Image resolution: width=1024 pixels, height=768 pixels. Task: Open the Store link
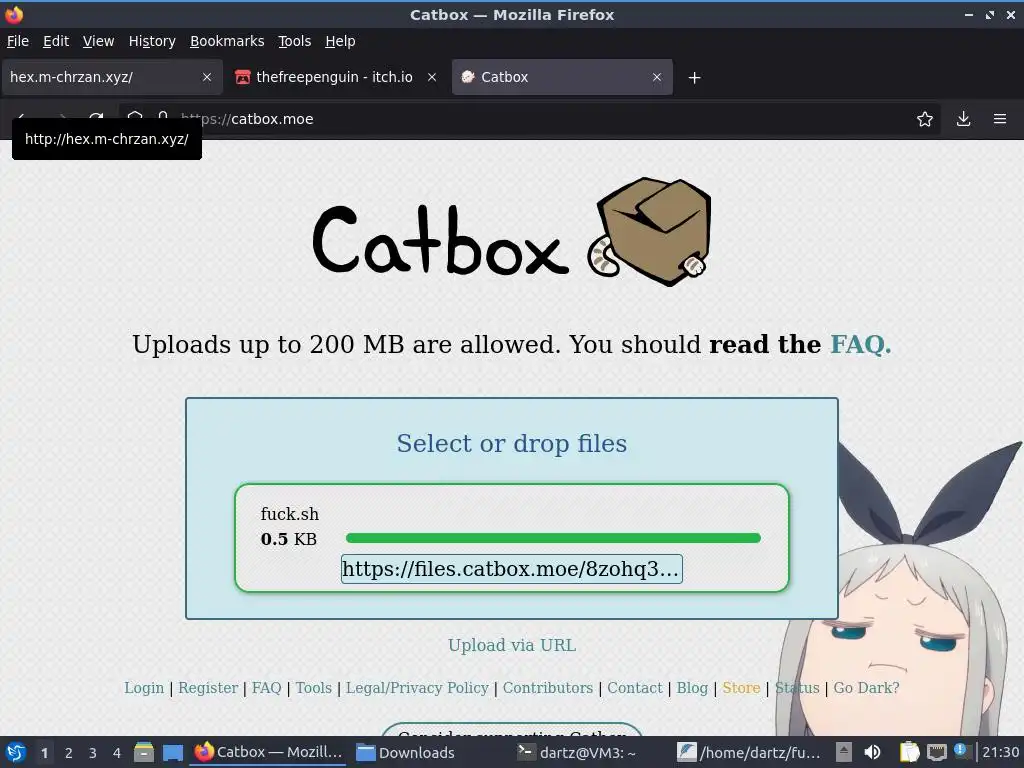[741, 688]
